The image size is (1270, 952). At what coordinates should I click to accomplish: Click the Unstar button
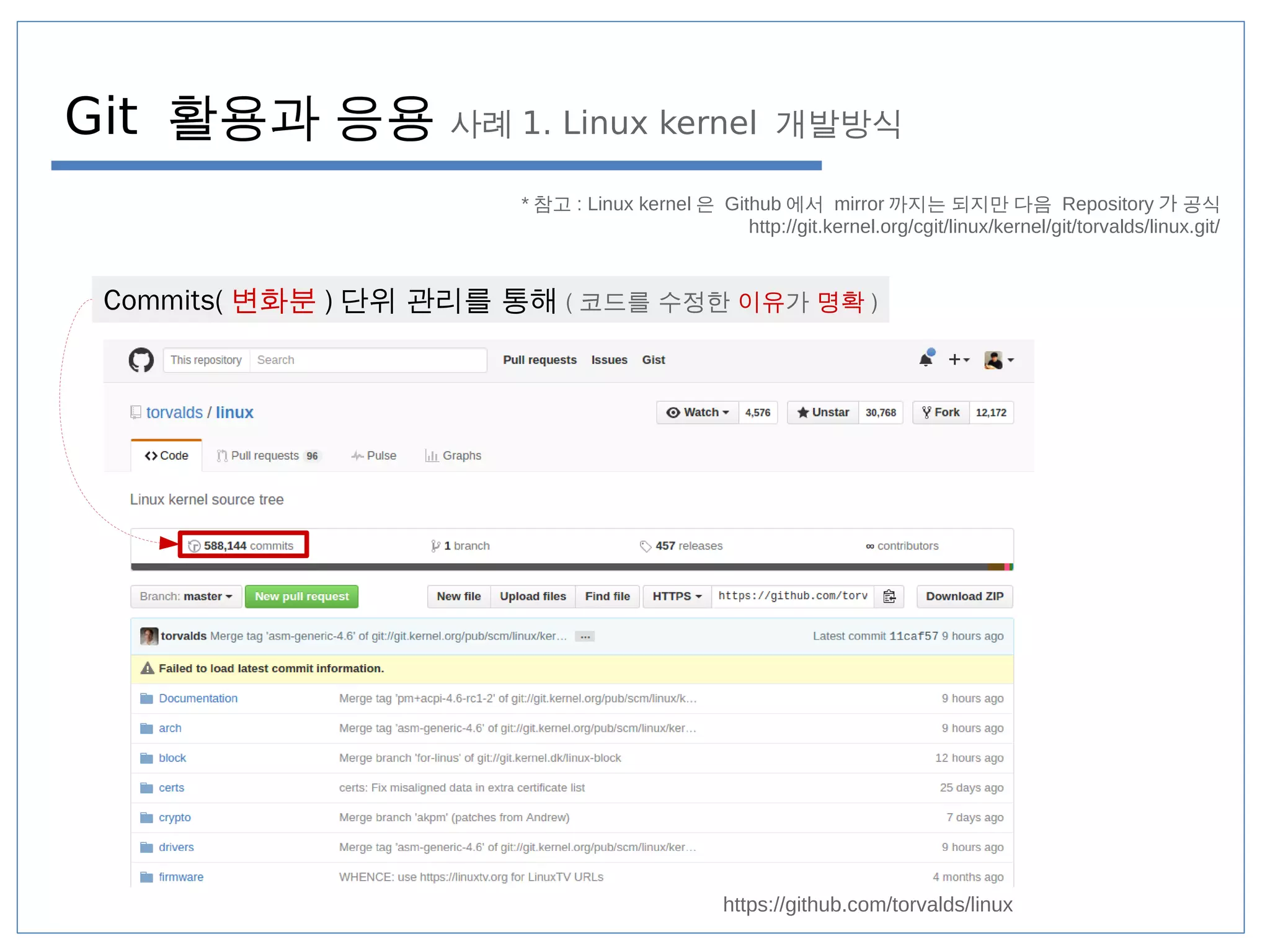coord(823,412)
